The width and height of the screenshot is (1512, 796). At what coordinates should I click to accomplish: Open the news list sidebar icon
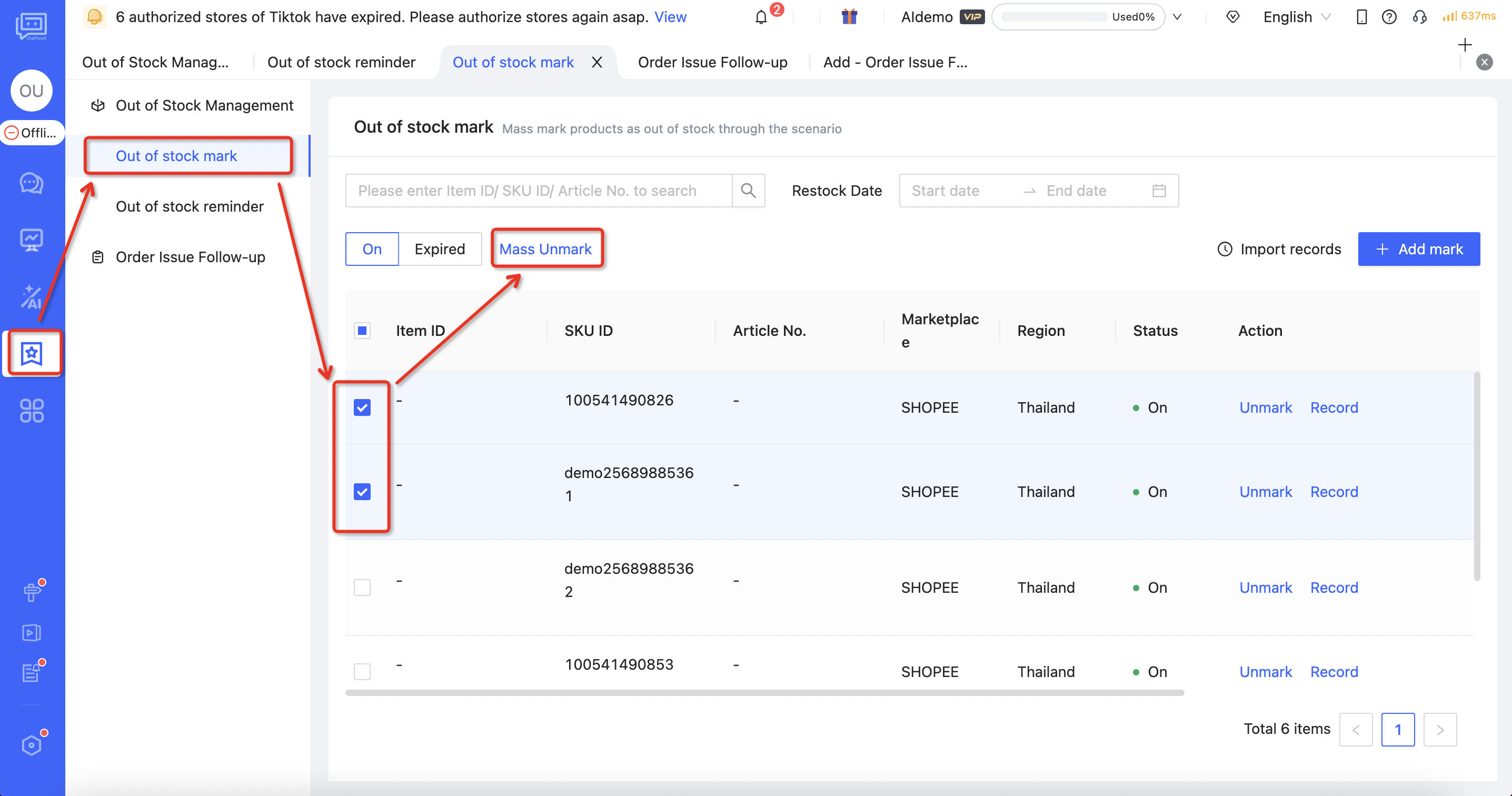pyautogui.click(x=32, y=672)
